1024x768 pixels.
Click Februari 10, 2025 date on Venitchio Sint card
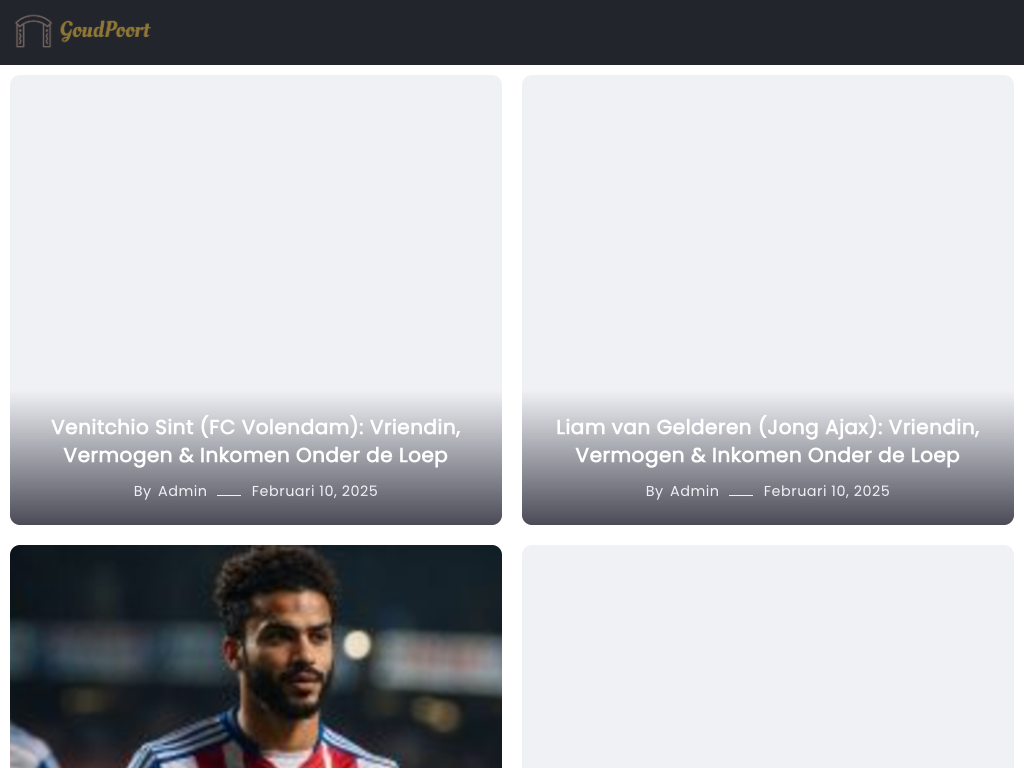click(315, 491)
